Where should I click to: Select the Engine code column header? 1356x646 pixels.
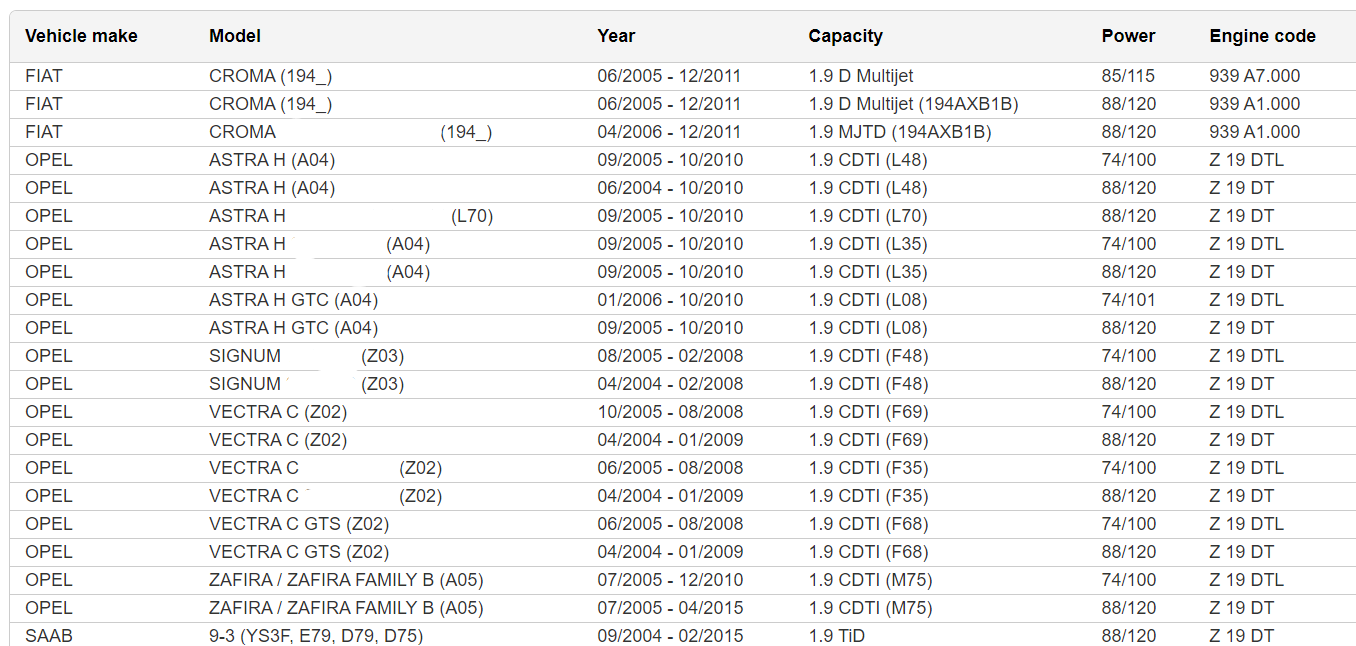[1262, 36]
